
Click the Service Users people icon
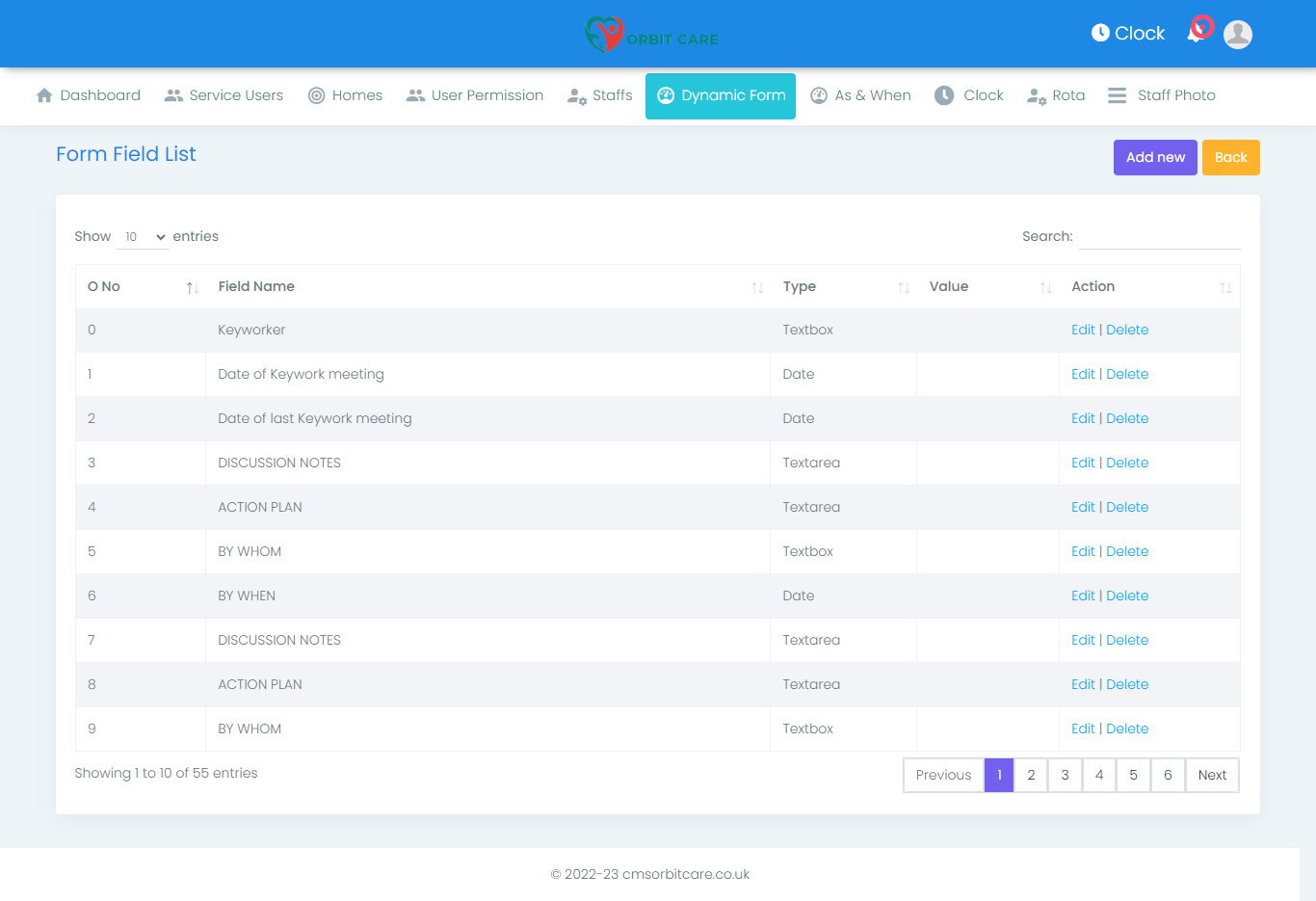tap(174, 94)
